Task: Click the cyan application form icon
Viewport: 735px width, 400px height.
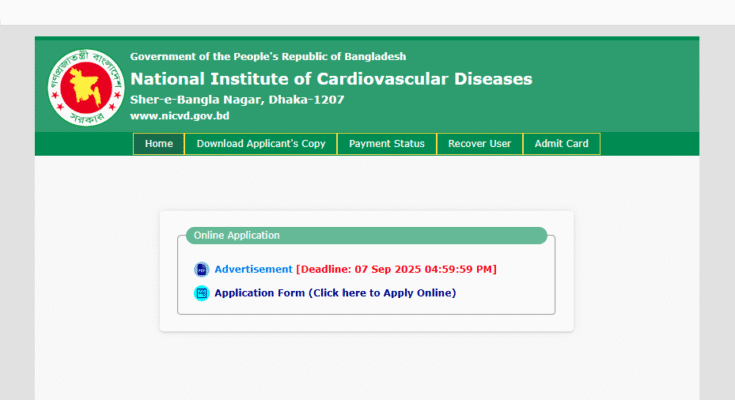Action: click(201, 293)
